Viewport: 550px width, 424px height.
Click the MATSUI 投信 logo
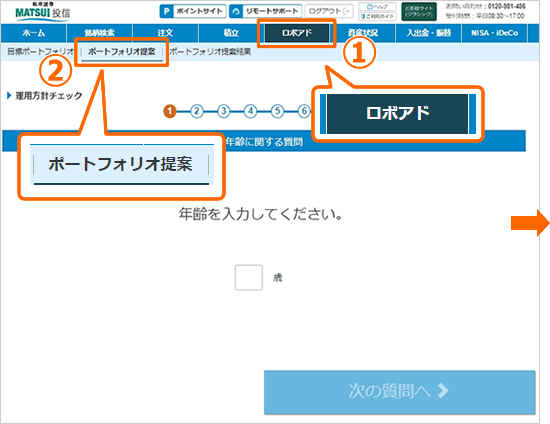point(42,11)
